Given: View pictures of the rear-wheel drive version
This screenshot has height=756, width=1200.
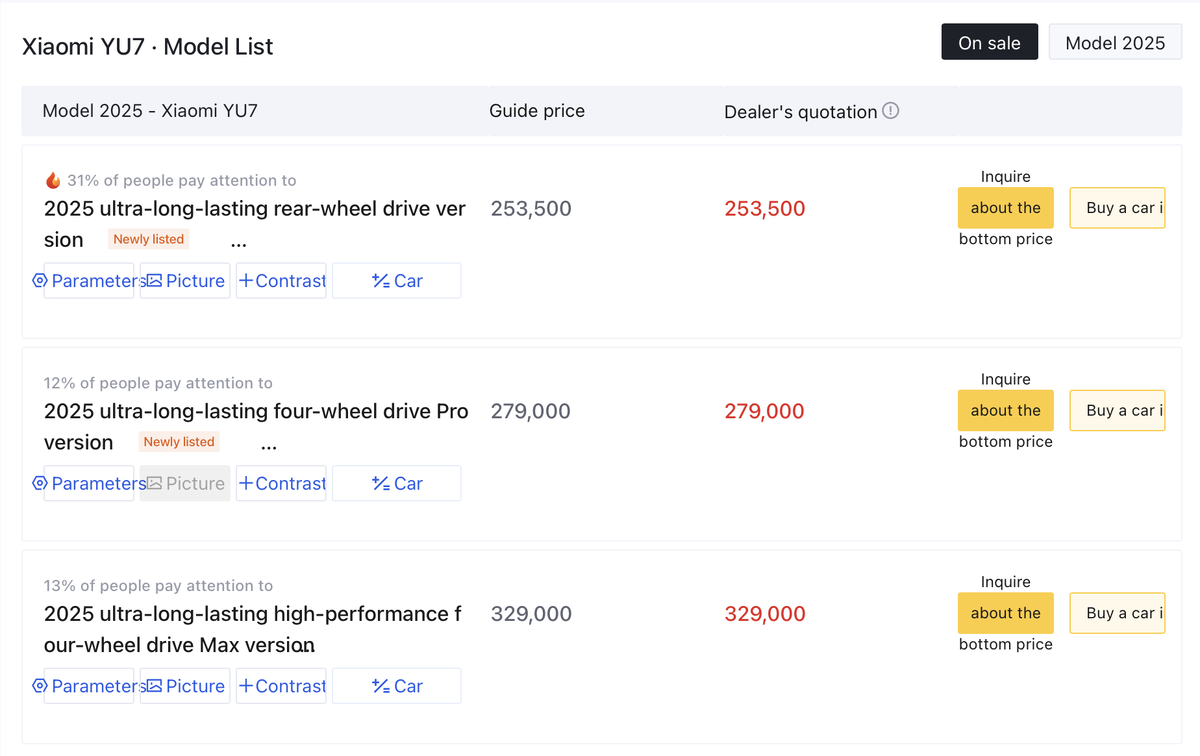Looking at the screenshot, I should coord(185,281).
